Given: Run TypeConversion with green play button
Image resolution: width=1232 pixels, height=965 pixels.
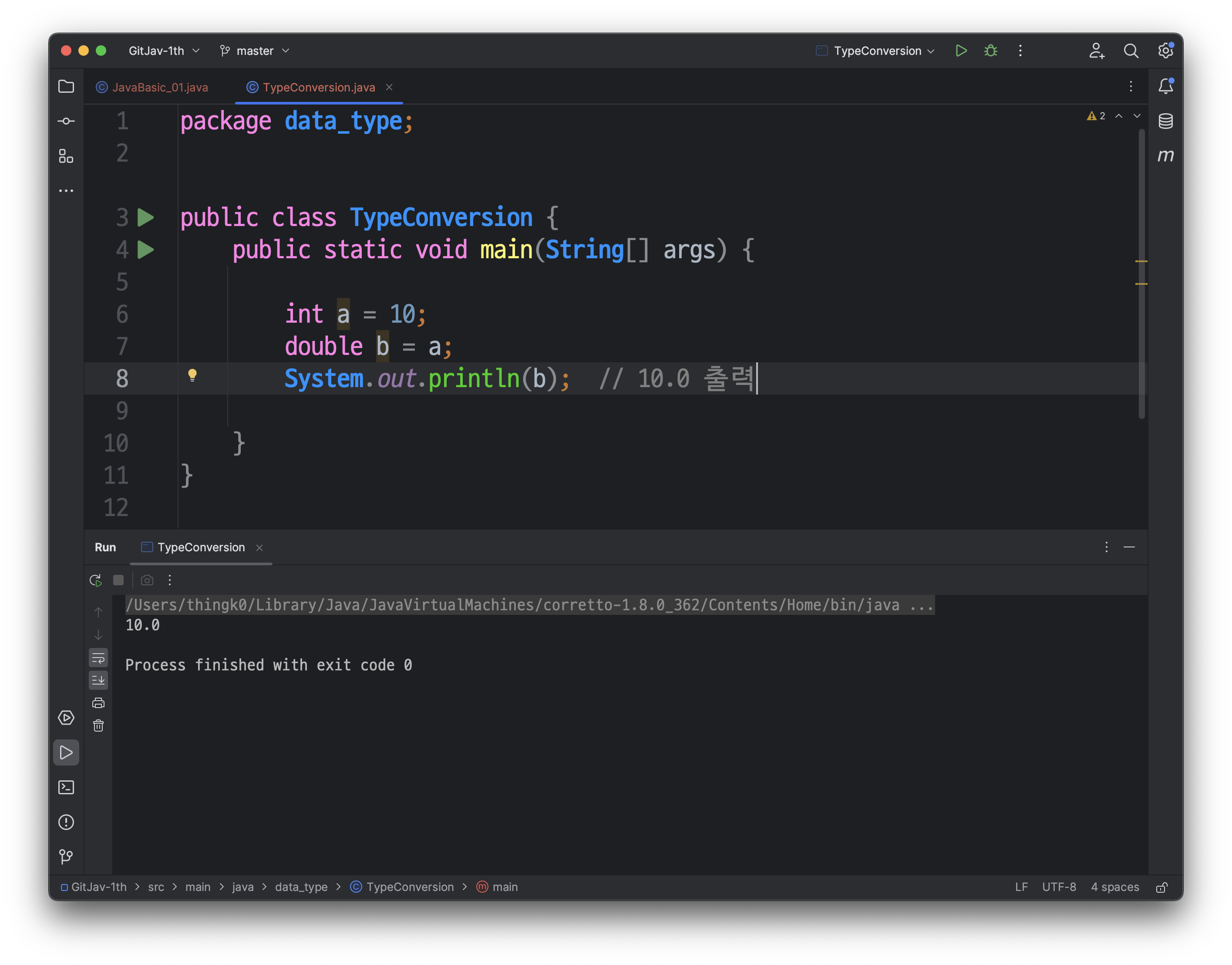Looking at the screenshot, I should coord(961,51).
